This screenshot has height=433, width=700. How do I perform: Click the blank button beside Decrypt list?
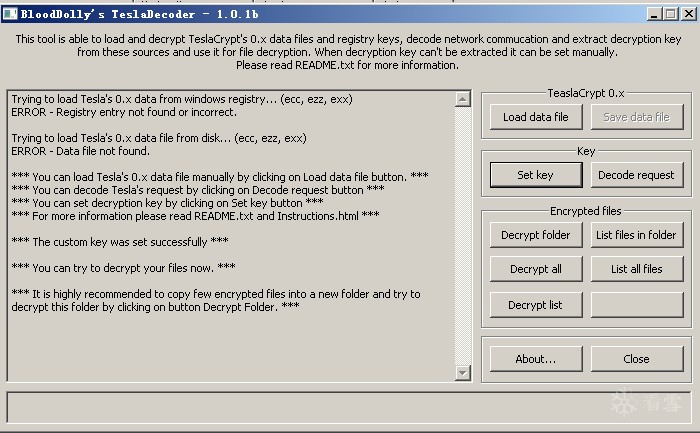click(637, 305)
